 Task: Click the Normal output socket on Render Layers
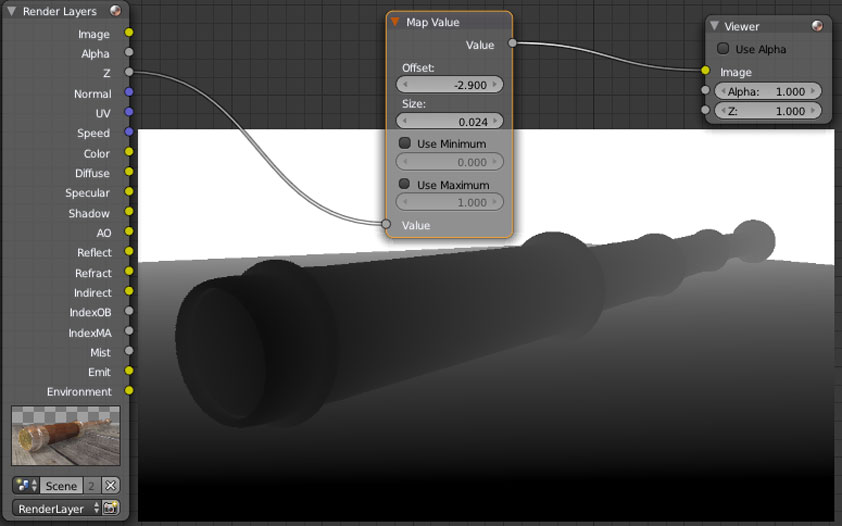129,93
